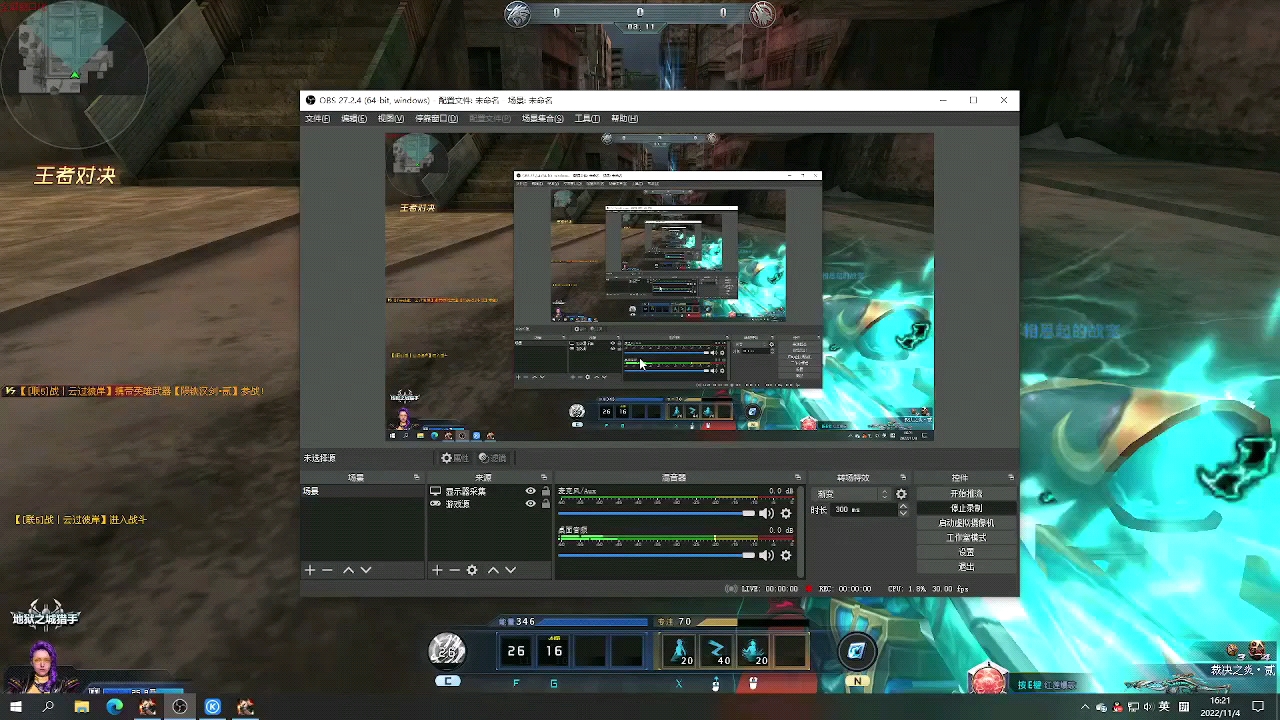This screenshot has height=720, width=1280.
Task: Open the blue K app in the taskbar
Action: coord(213,707)
